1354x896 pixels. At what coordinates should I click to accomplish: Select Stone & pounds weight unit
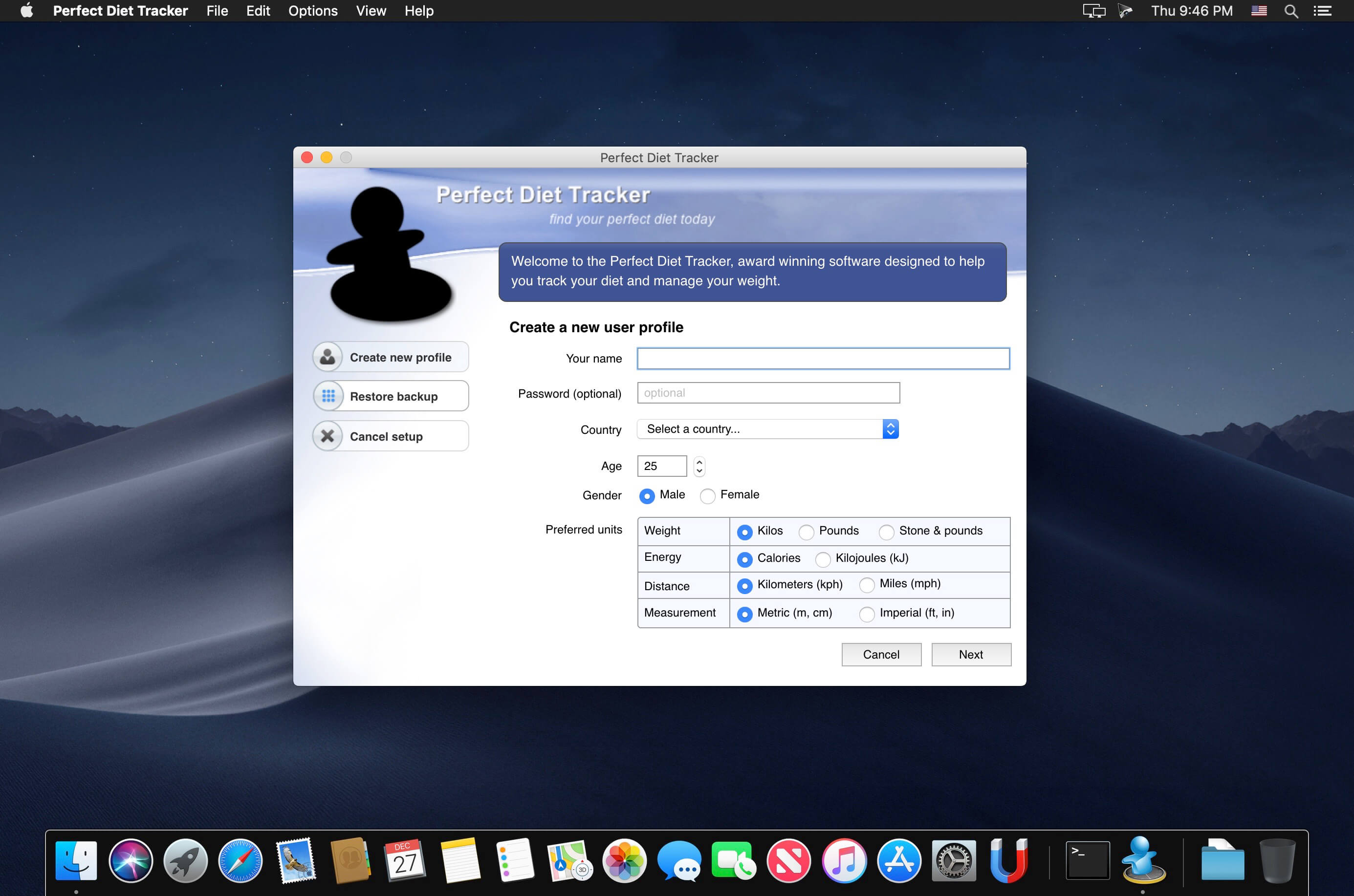pyautogui.click(x=886, y=532)
